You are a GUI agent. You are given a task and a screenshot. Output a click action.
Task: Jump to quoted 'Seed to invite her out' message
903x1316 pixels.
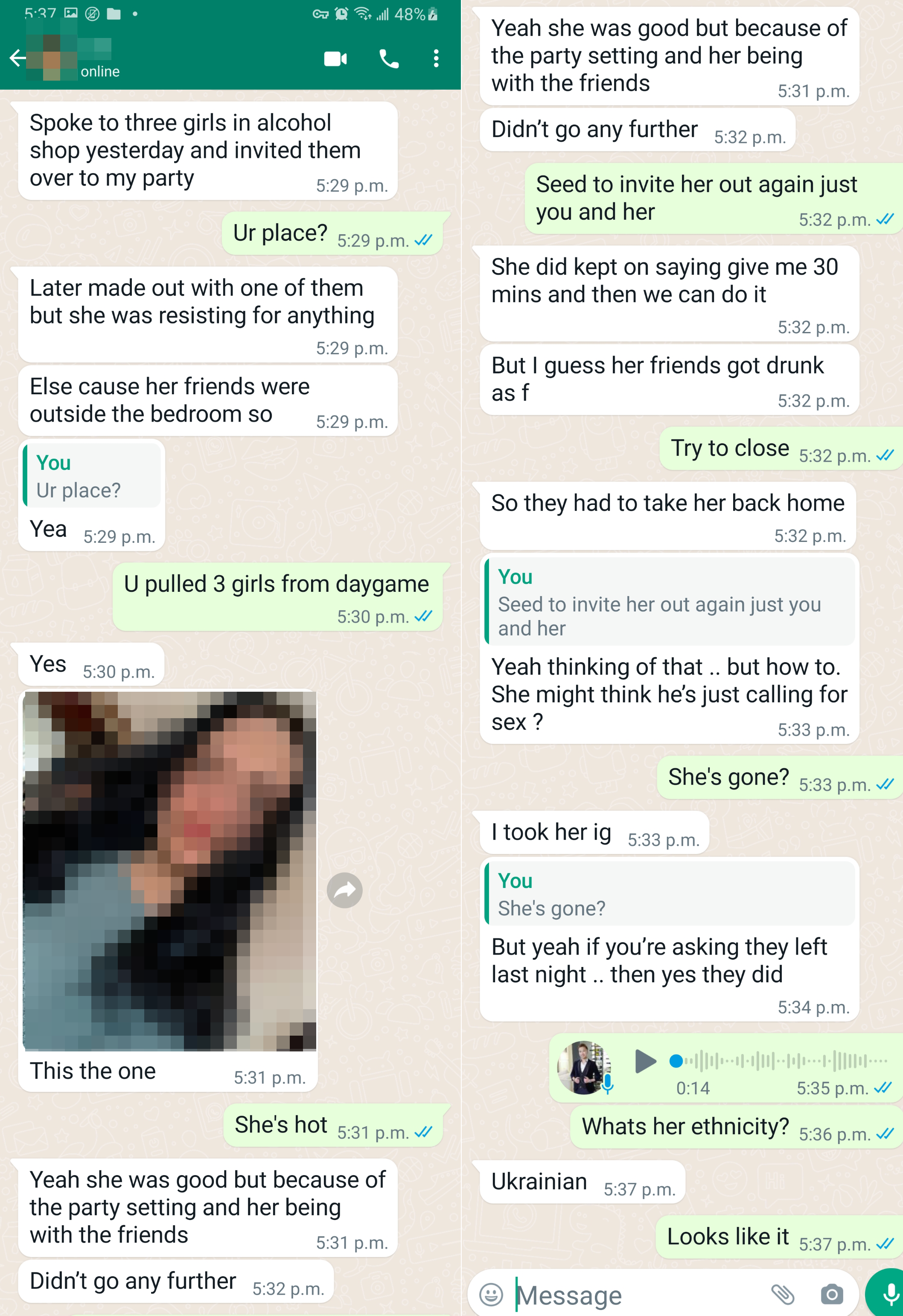(x=670, y=601)
